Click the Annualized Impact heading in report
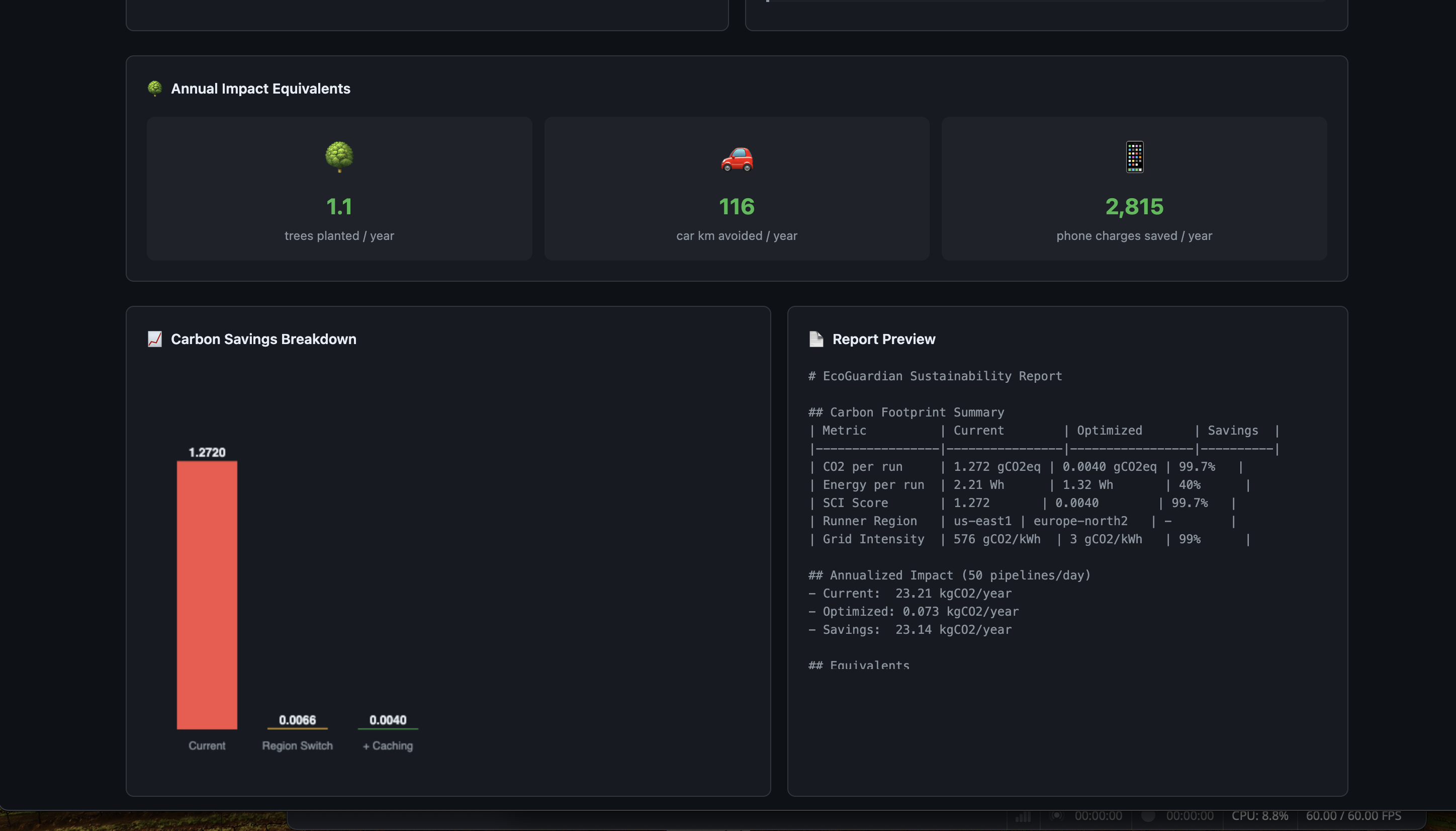Screen dimensions: 1456x831 coord(950,575)
